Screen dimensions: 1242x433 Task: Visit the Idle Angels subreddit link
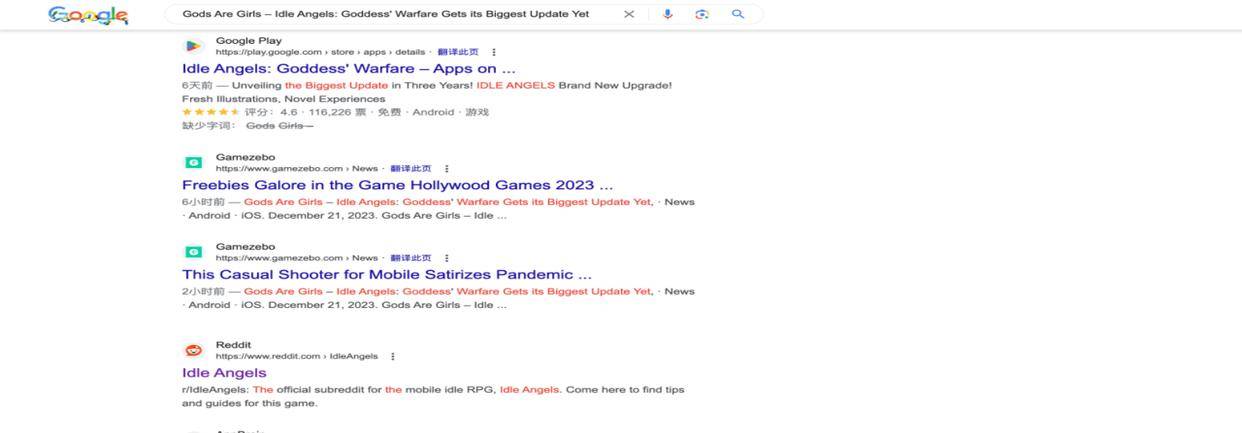(224, 373)
